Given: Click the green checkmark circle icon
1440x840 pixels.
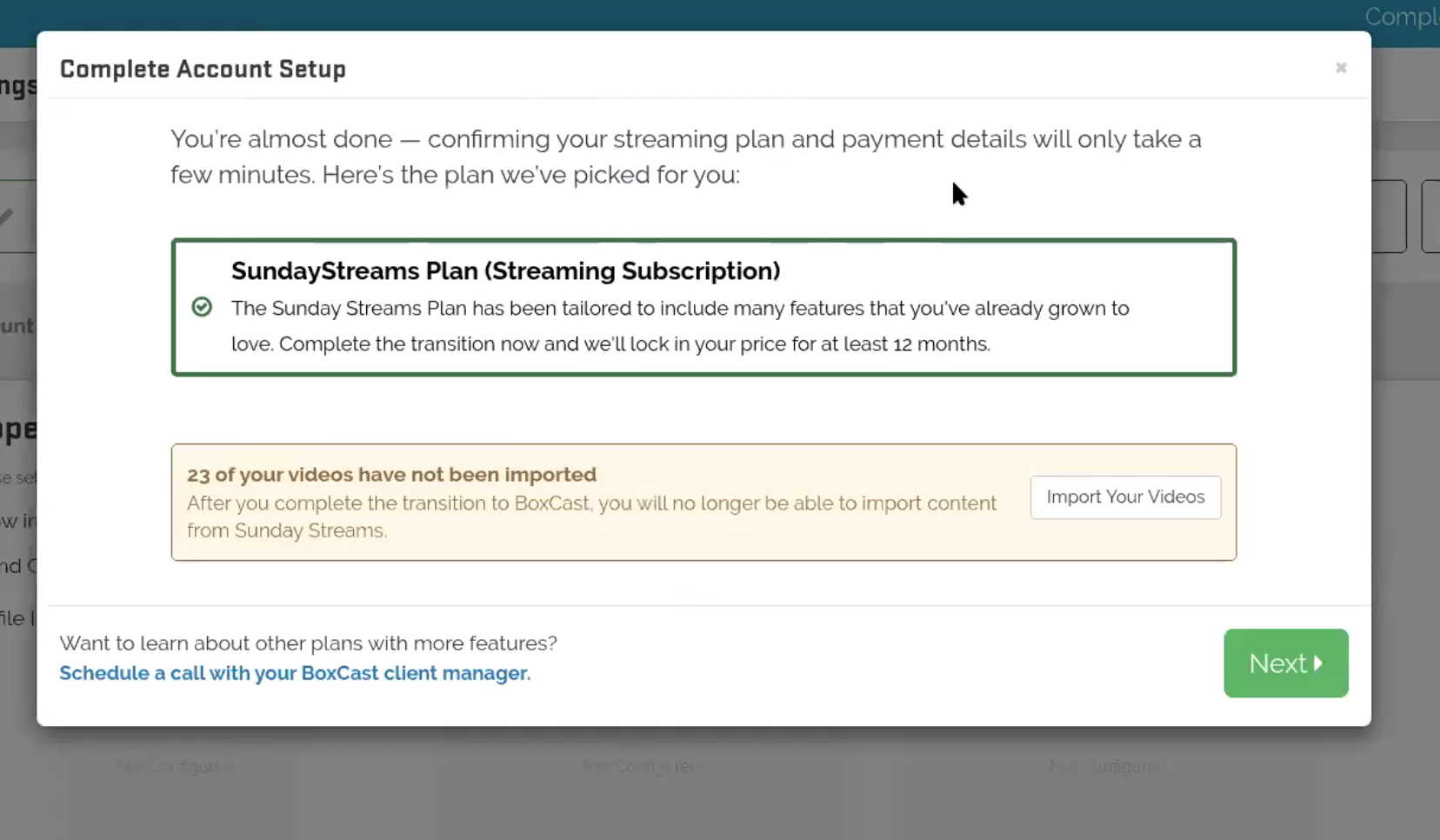Looking at the screenshot, I should [202, 307].
